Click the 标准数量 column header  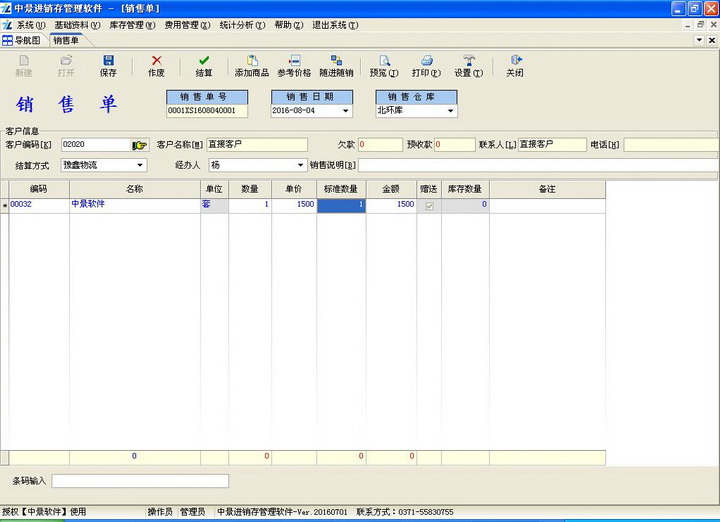(341, 189)
